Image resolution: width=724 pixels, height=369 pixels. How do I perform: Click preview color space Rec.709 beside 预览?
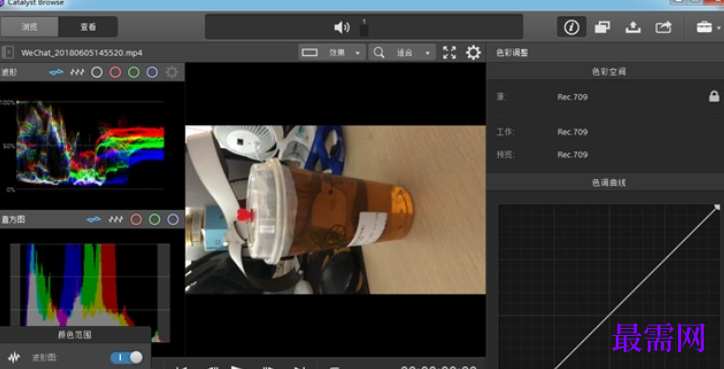572,155
